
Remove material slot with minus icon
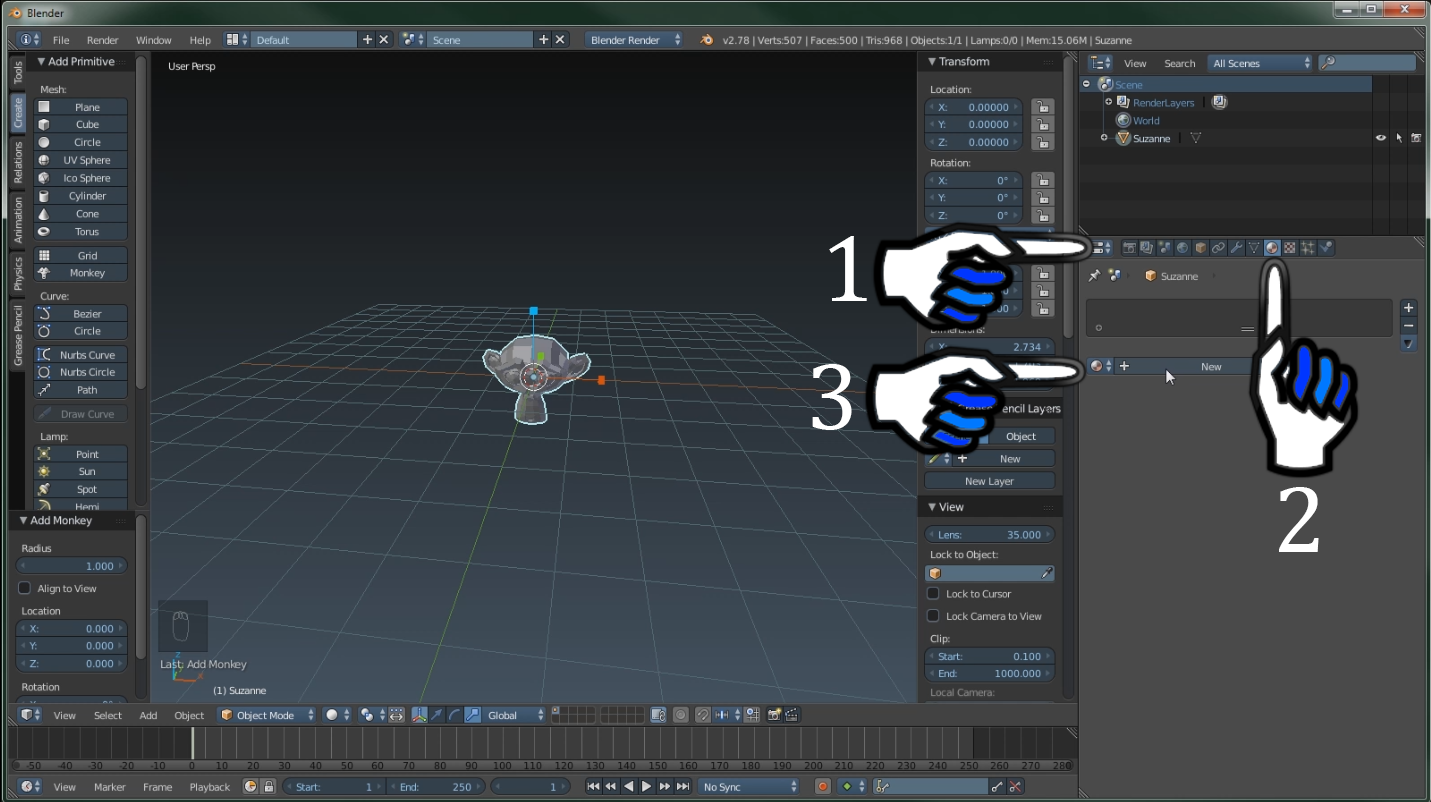1409,326
